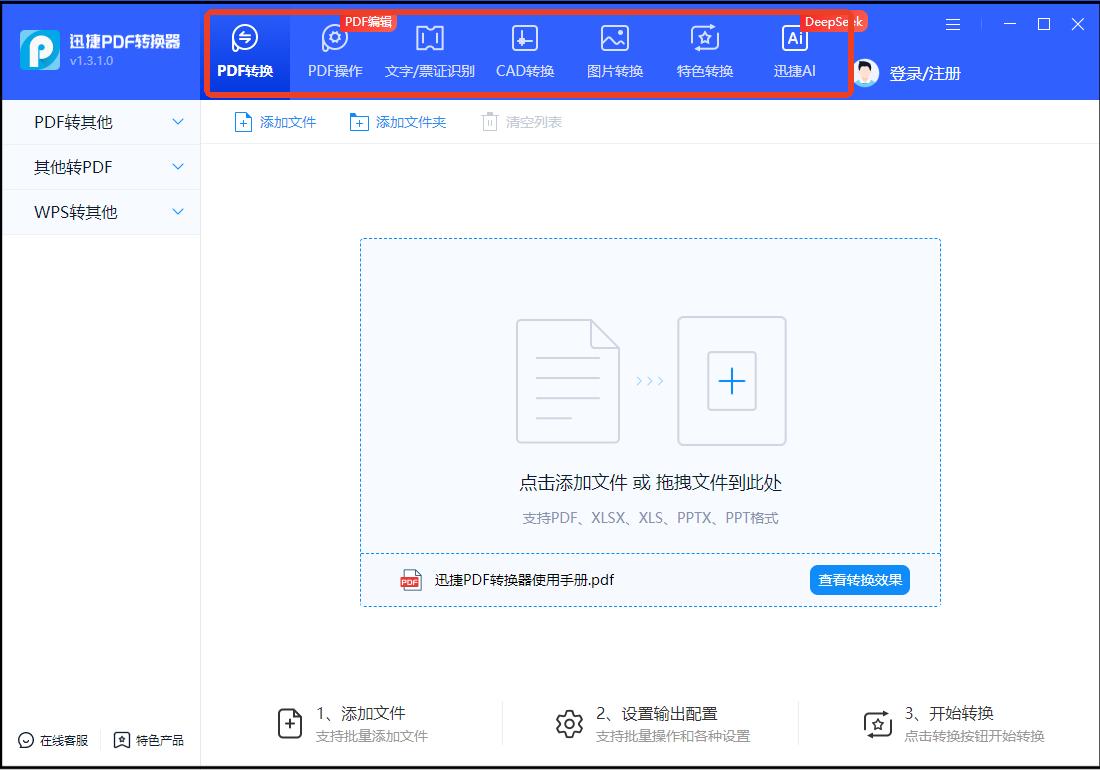The width and height of the screenshot is (1100, 770).
Task: Expand the PDF转其他 section
Action: coord(102,122)
